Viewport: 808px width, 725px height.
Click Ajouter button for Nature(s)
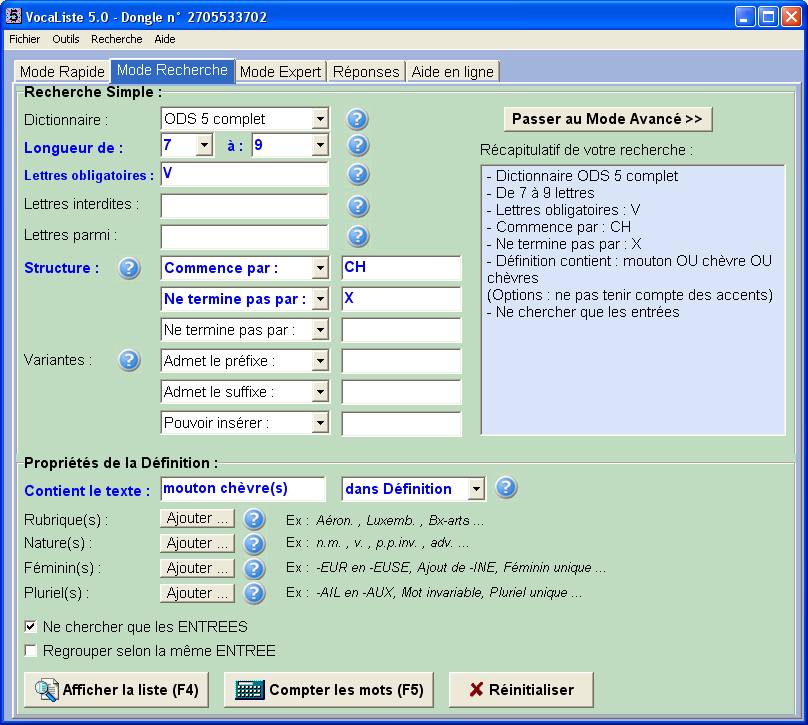pyautogui.click(x=197, y=543)
